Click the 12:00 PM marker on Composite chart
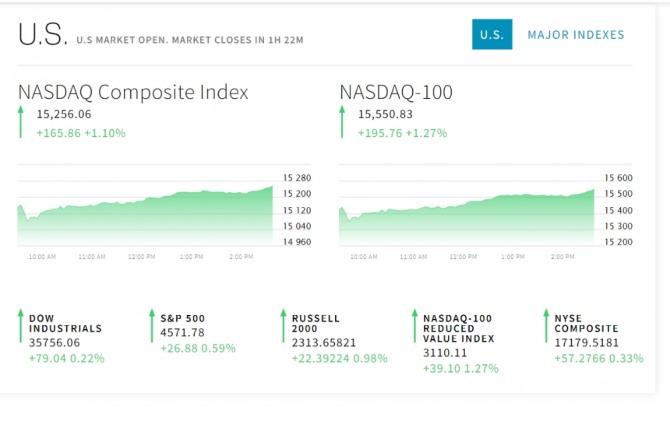 point(141,256)
